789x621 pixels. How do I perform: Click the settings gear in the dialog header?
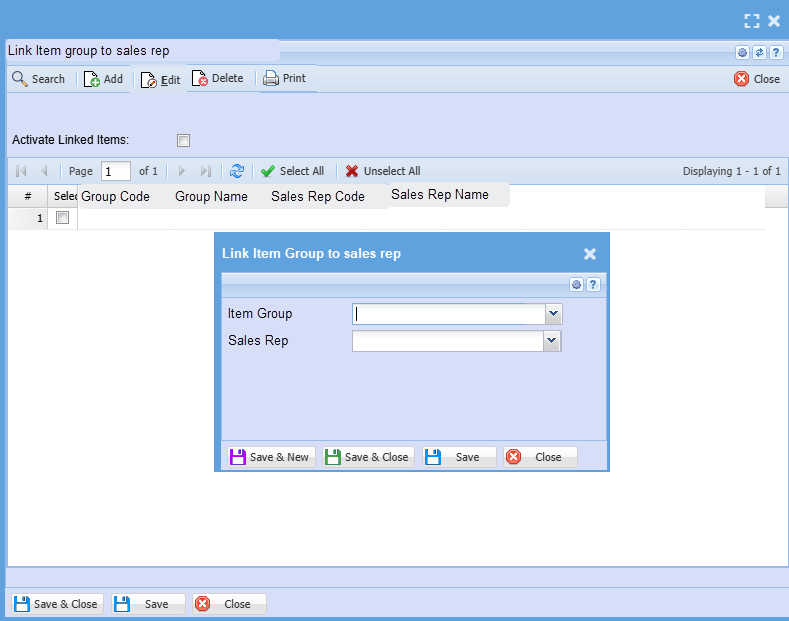[576, 285]
